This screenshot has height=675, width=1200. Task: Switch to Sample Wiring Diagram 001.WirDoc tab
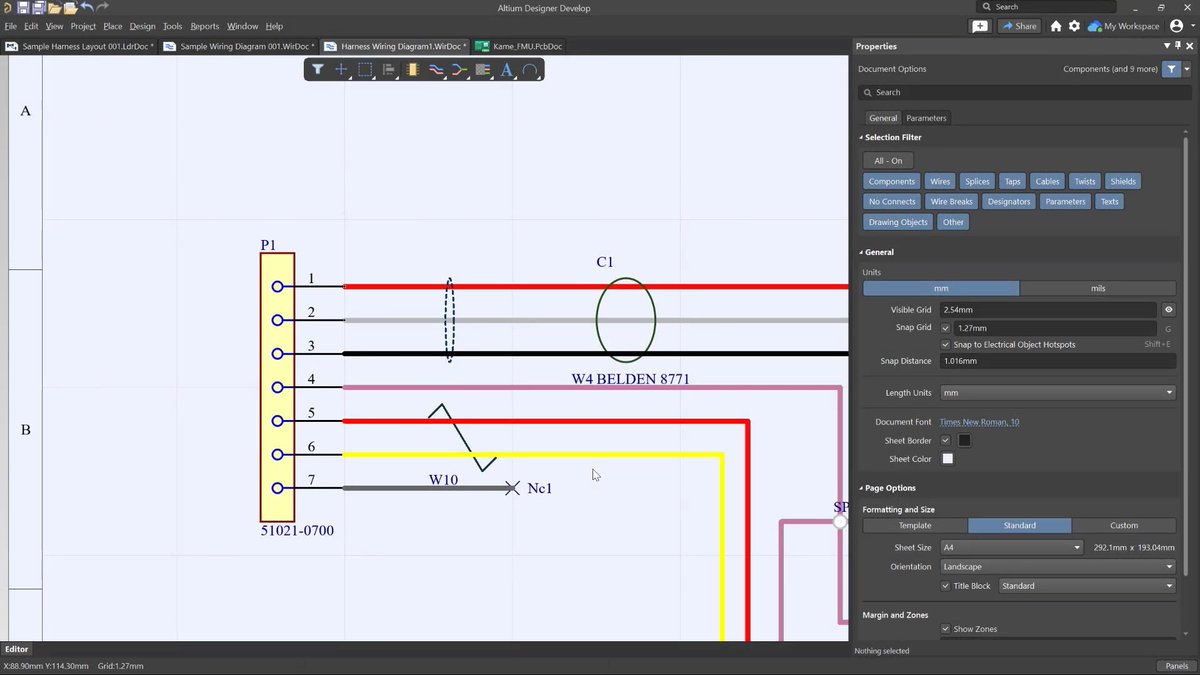pos(240,46)
